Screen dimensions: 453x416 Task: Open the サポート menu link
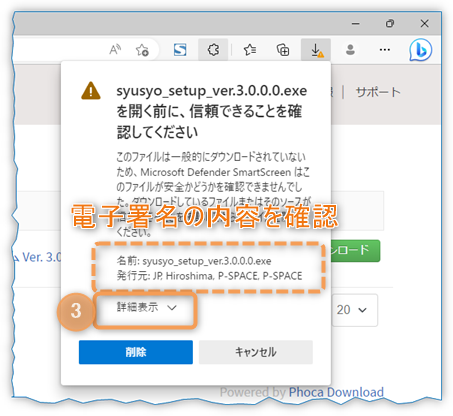378,92
